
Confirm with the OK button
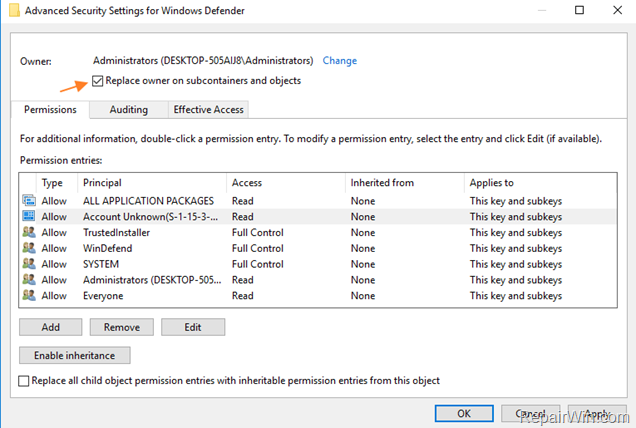(464, 413)
